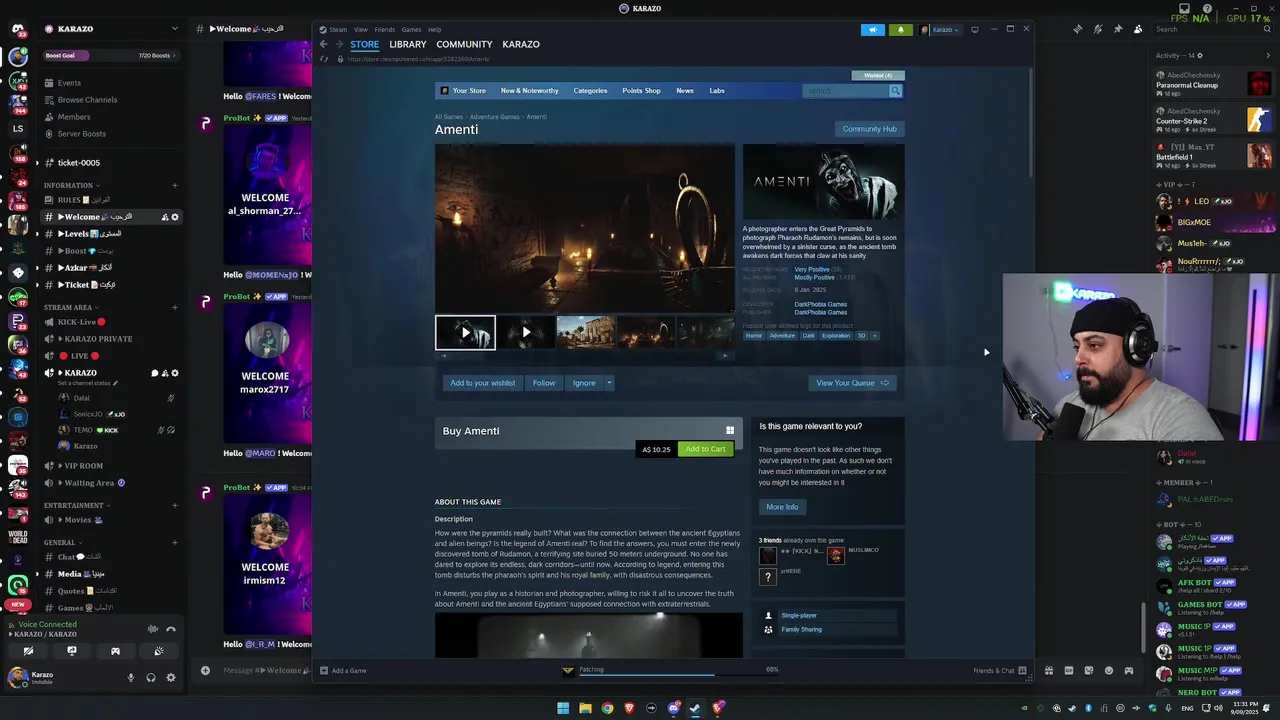
Task: Open the Levels channel
Action: (110, 234)
